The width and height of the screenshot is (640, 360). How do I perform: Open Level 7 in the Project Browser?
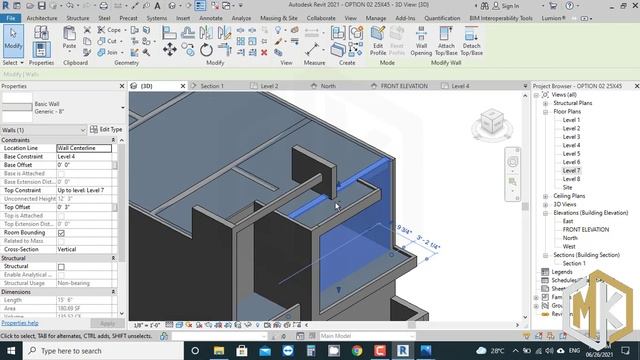(571, 171)
